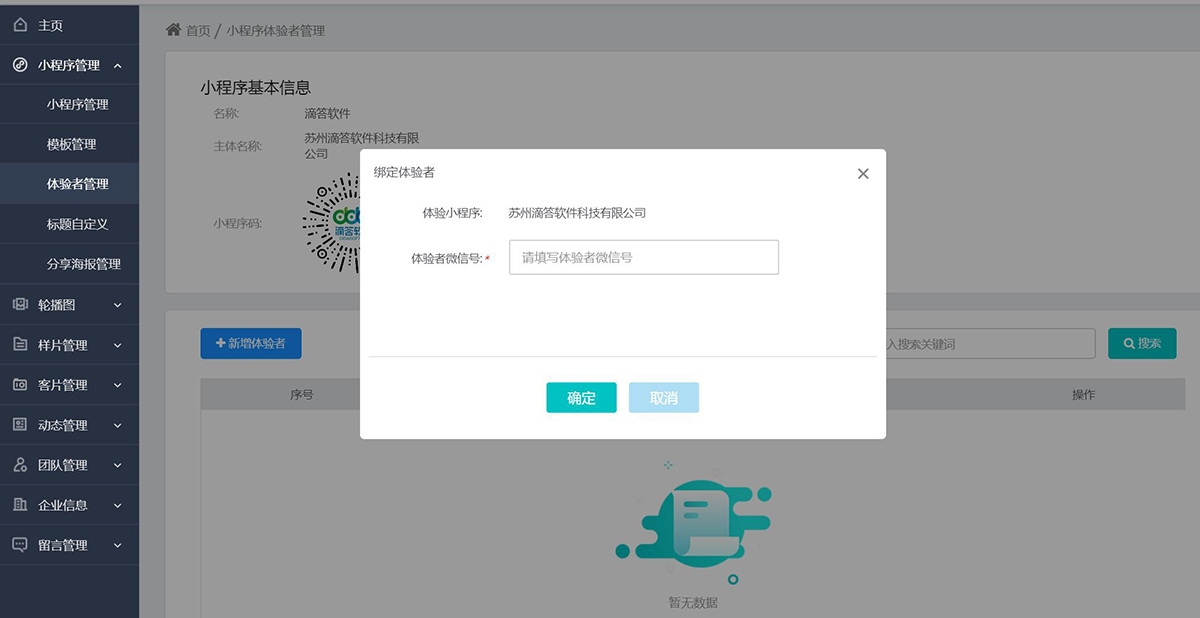The height and width of the screenshot is (618, 1200).
Task: Click the home icon in the breadcrumb
Action: click(173, 30)
